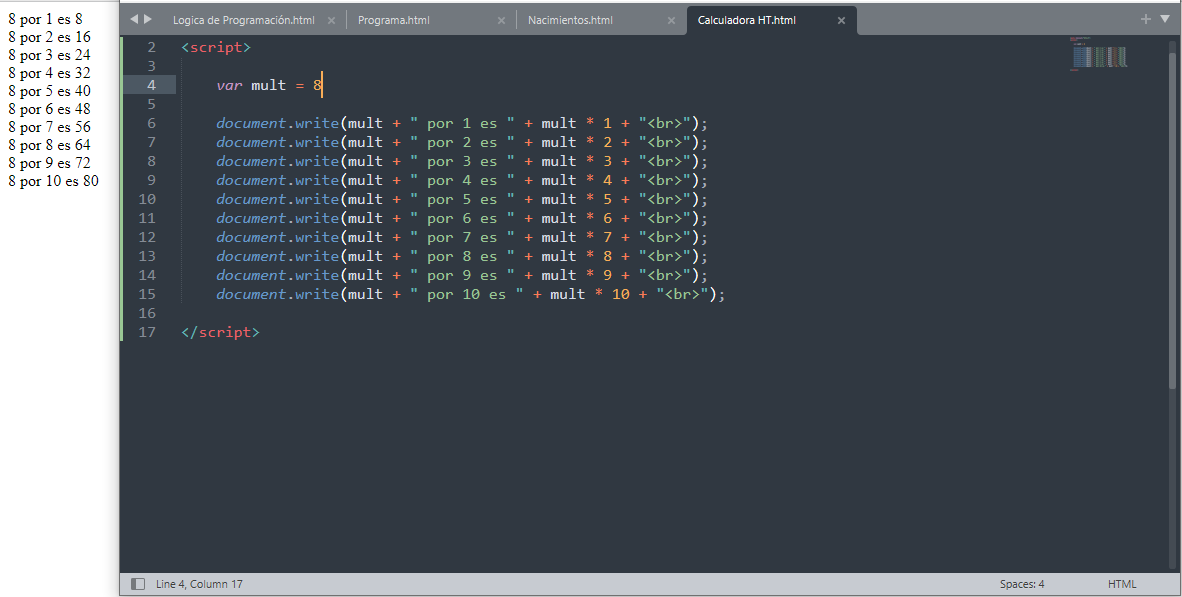Click browser output '8 por 10 es 80'
The height and width of the screenshot is (597, 1182).
click(x=54, y=181)
